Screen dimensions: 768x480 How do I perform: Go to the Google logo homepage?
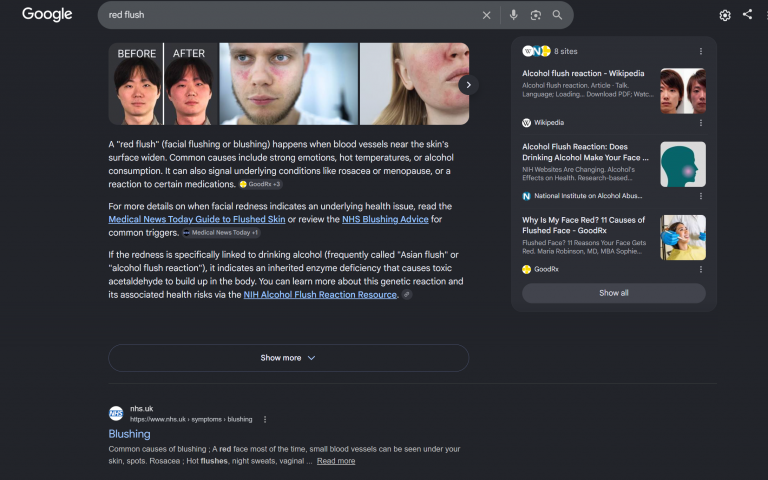pos(47,14)
